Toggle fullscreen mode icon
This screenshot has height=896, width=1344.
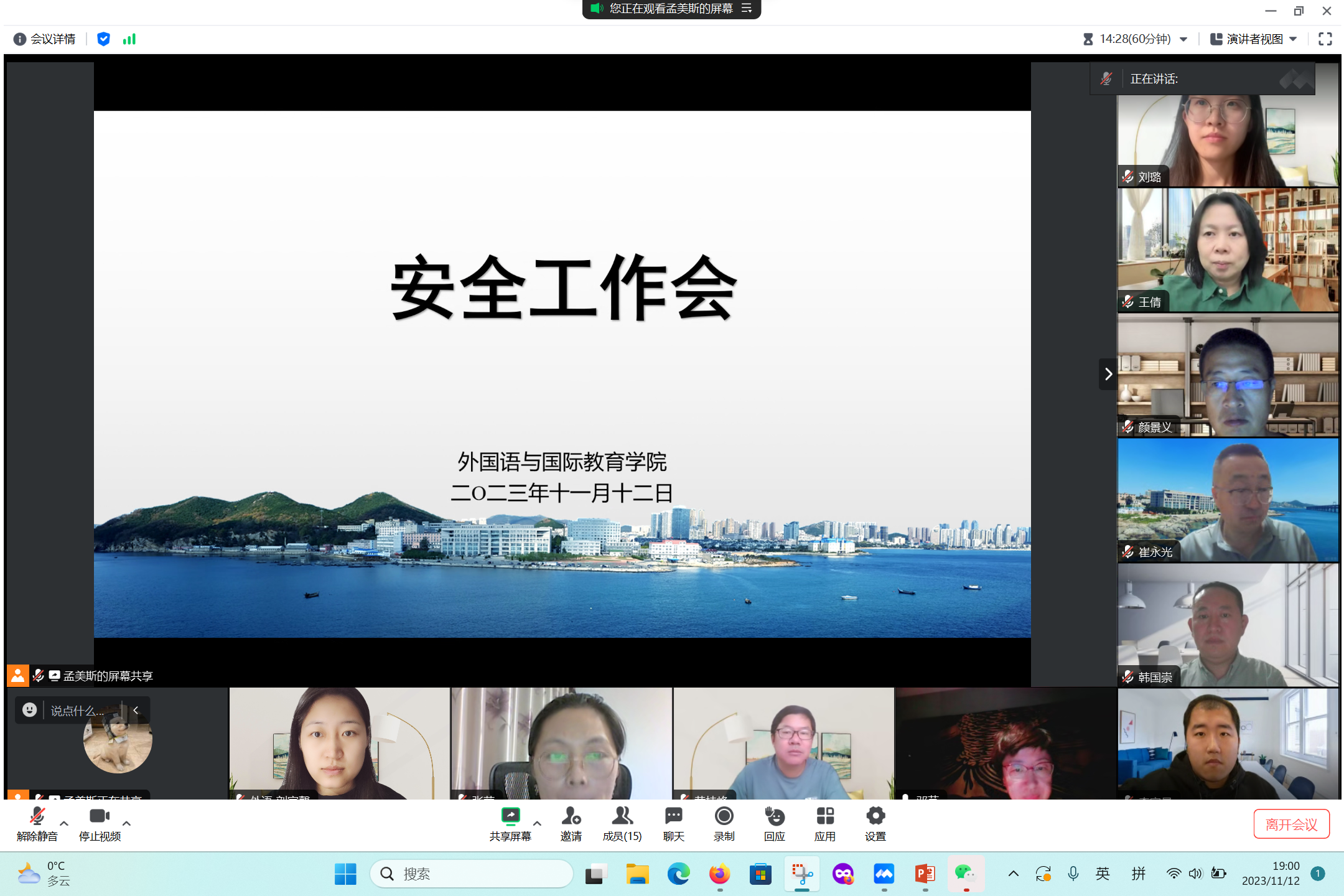1325,39
